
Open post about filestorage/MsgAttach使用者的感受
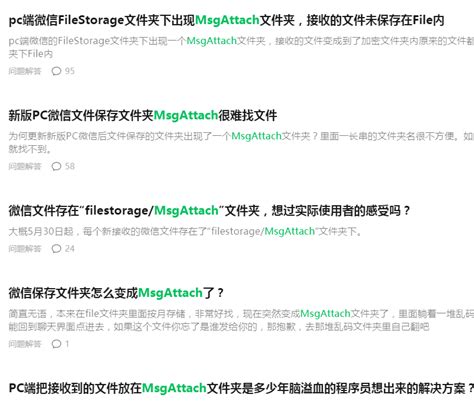209,211
